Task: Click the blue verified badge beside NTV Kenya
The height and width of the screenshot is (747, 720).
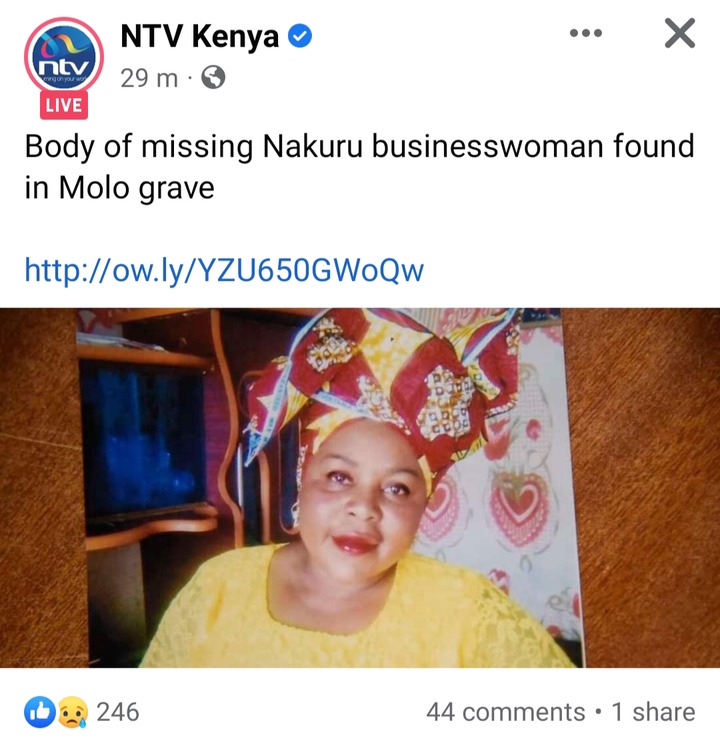Action: [x=300, y=36]
